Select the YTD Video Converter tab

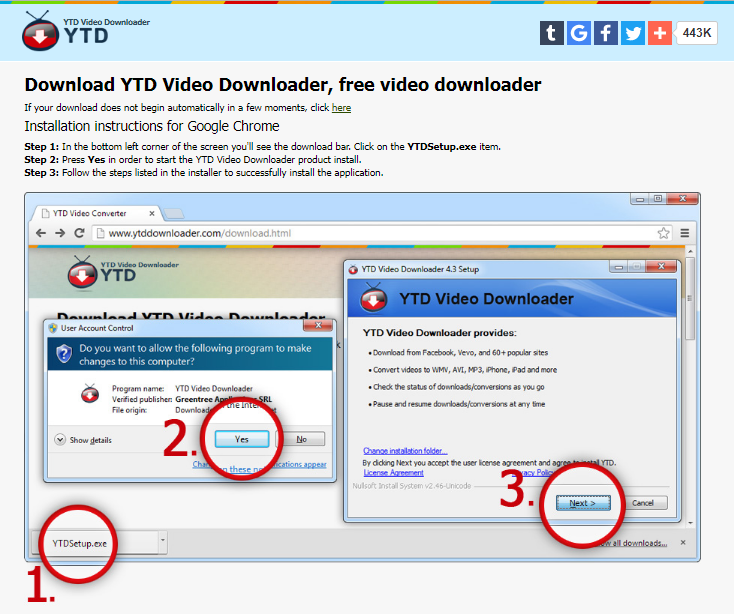click(x=96, y=213)
